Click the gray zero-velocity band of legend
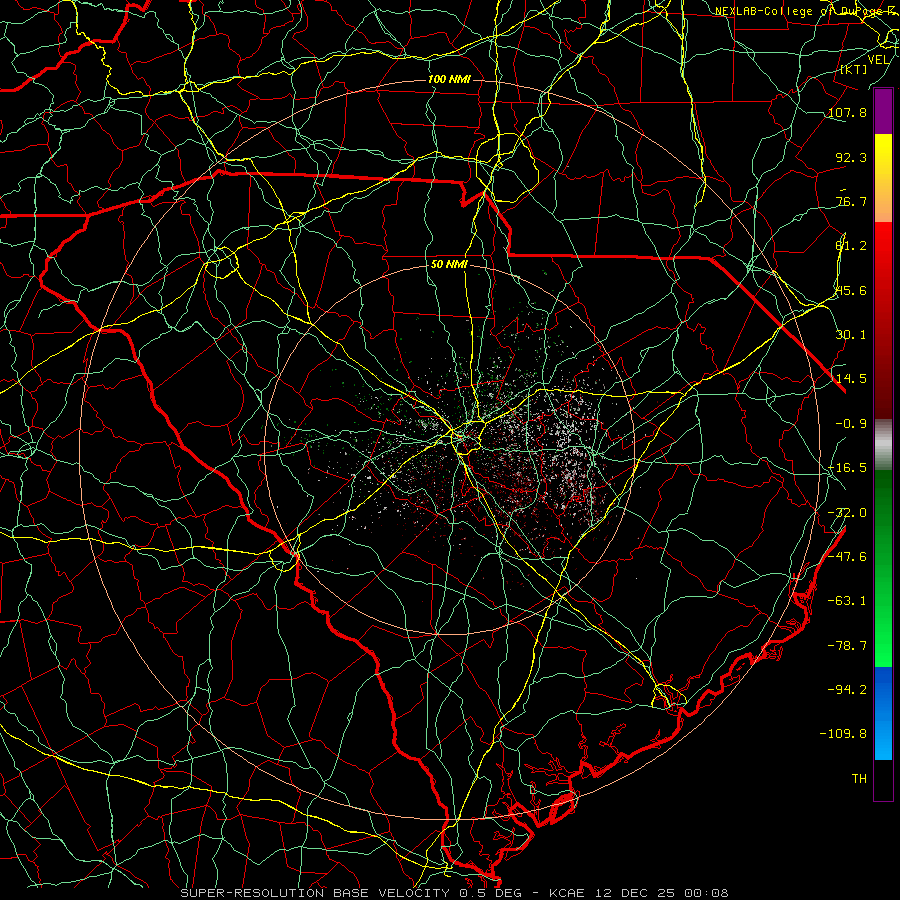 (883, 444)
